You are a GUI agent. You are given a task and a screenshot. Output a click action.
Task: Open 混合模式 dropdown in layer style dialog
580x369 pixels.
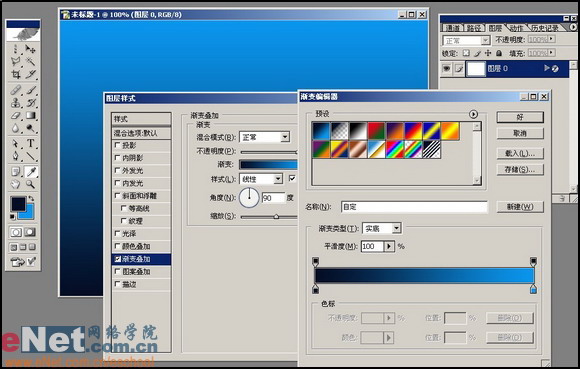[284, 138]
